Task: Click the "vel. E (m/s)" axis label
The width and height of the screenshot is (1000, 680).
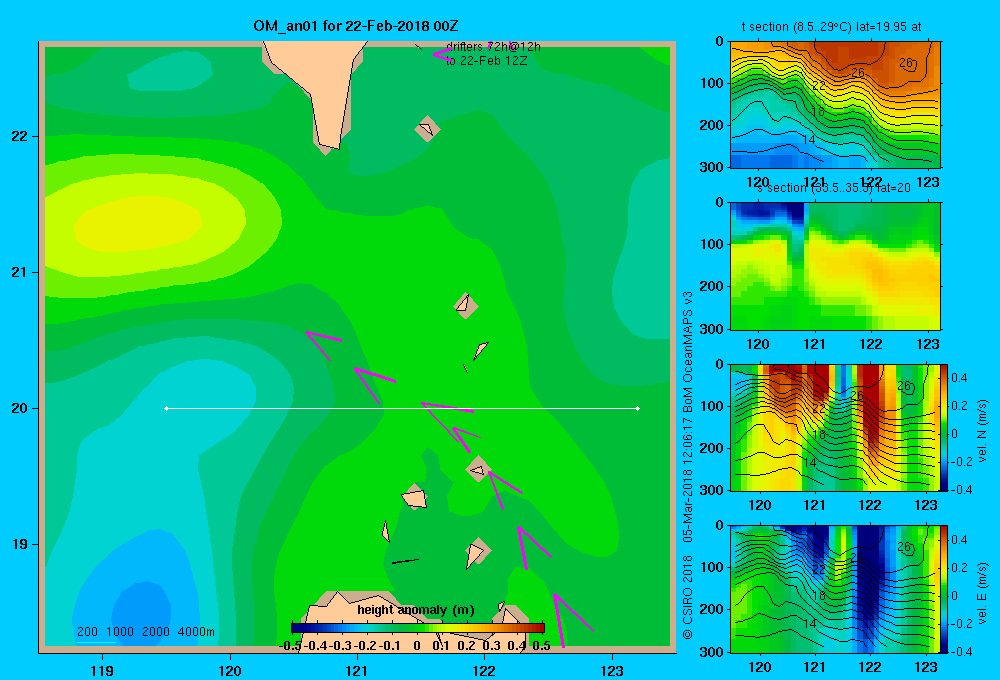Action: coord(983,593)
